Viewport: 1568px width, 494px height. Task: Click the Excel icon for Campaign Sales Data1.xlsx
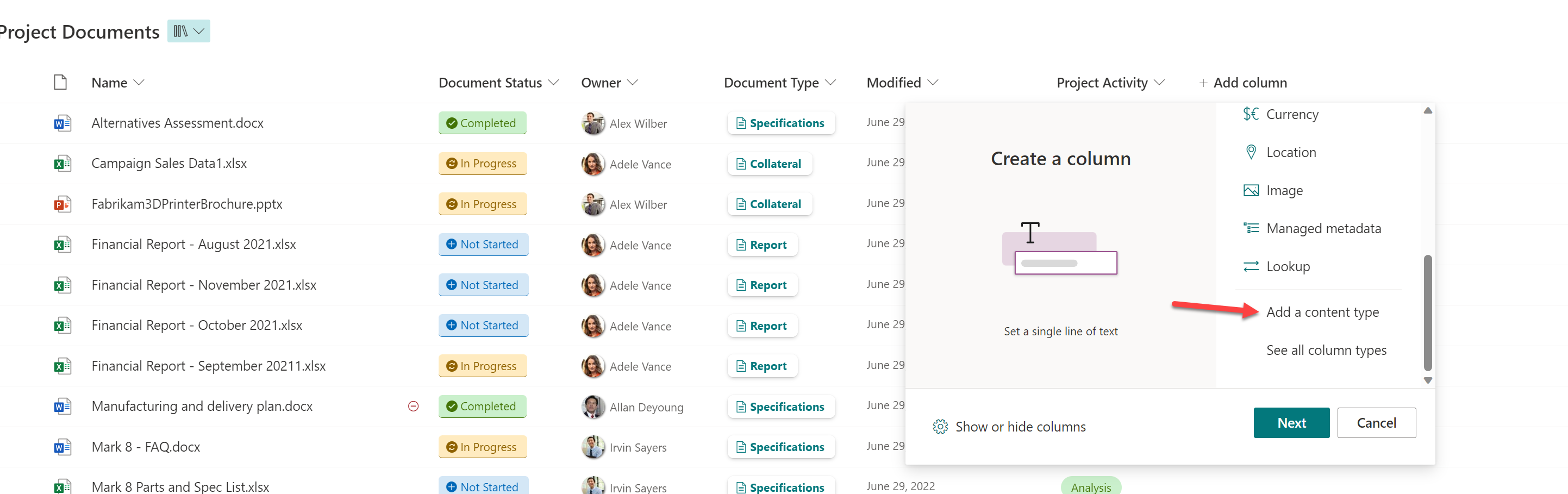(62, 164)
